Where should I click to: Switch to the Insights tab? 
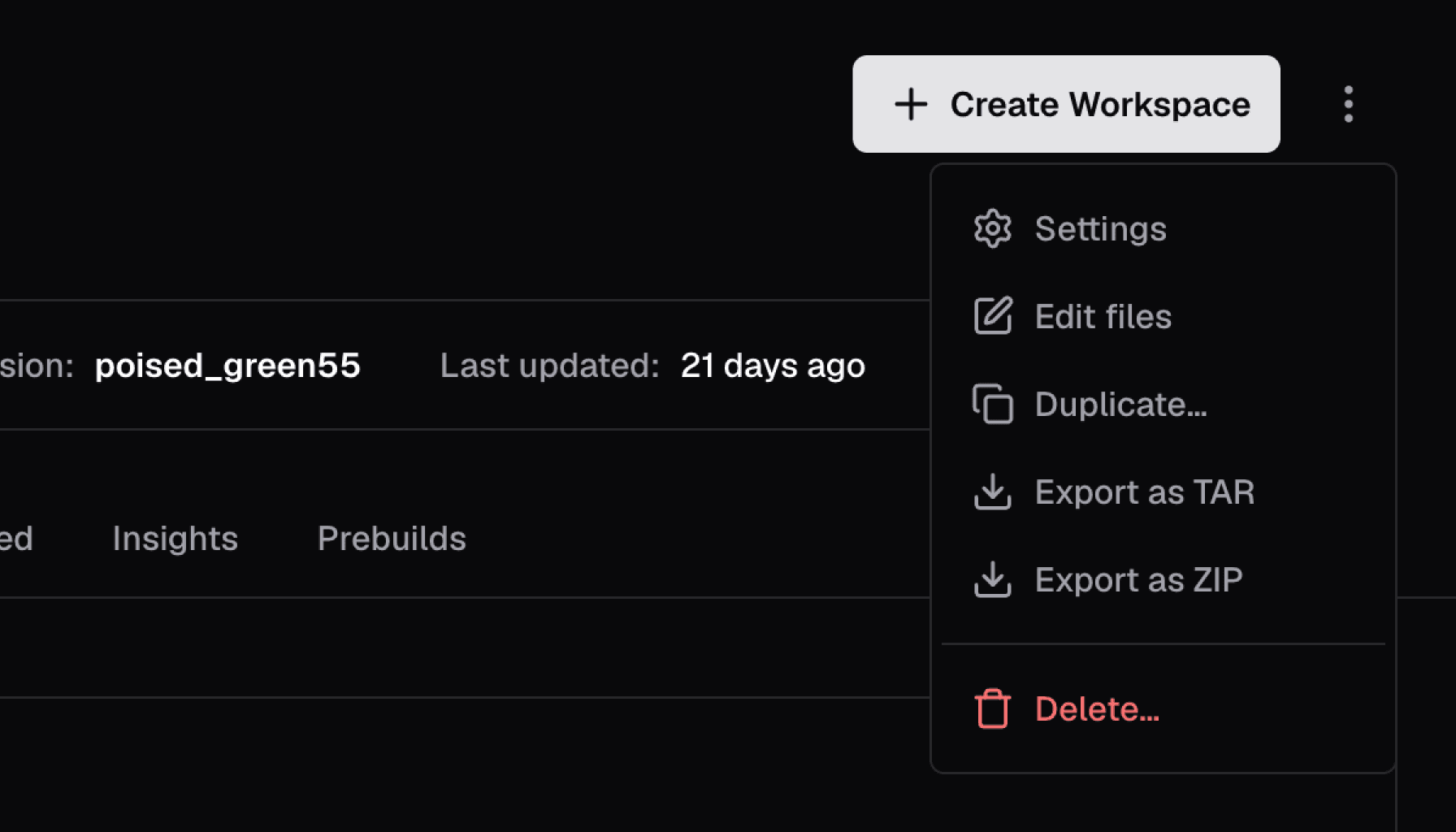(x=175, y=538)
